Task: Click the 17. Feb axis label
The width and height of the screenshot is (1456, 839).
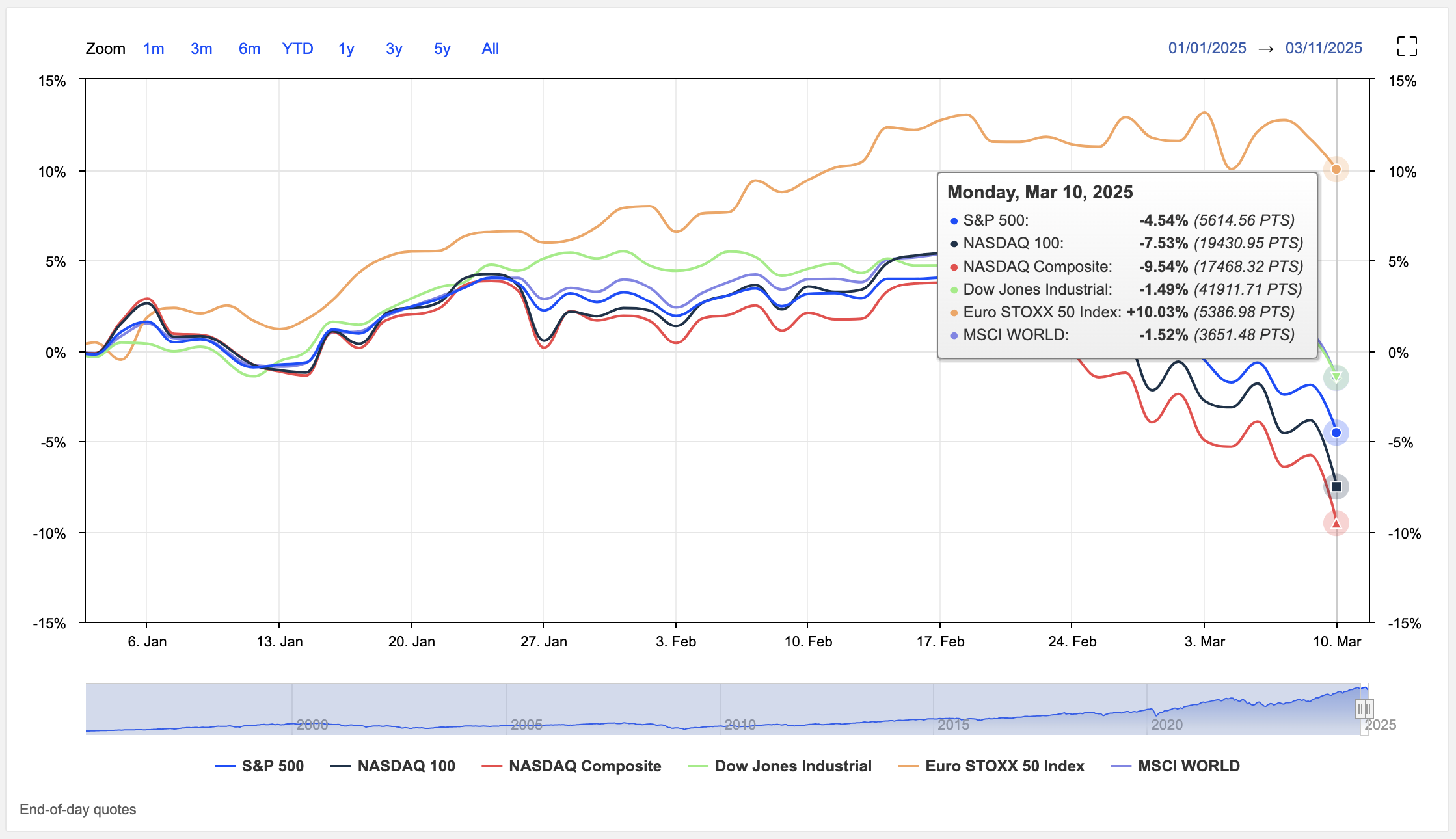Action: pyautogui.click(x=941, y=642)
